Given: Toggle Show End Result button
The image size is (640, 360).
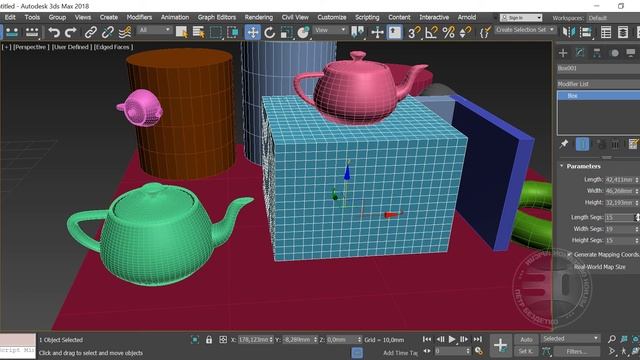Looking at the screenshot, I should 582,144.
